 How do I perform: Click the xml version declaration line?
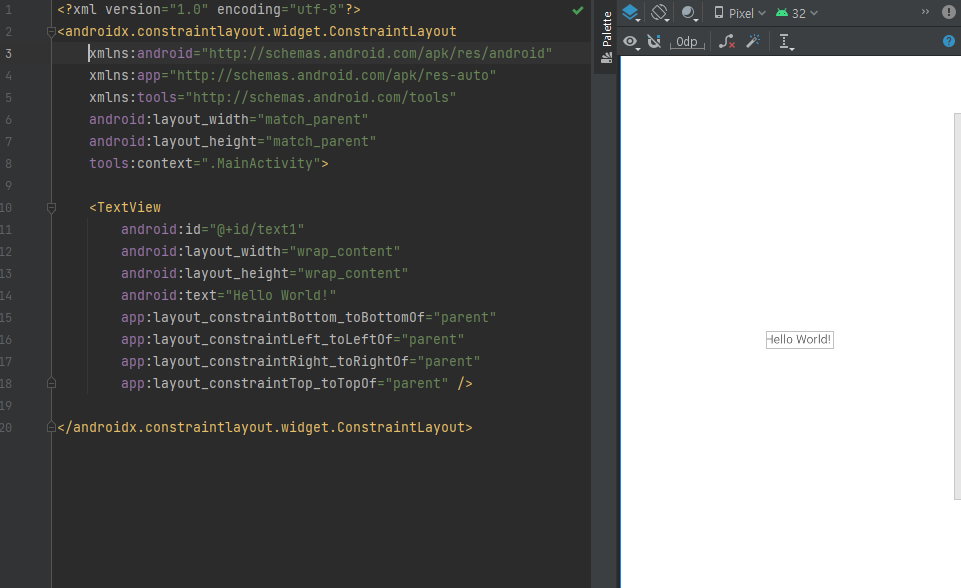(208, 10)
